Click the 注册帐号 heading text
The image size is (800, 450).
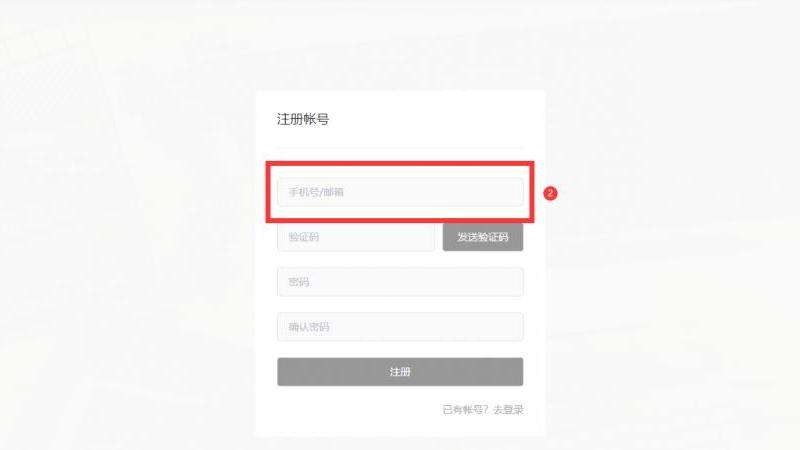click(303, 119)
